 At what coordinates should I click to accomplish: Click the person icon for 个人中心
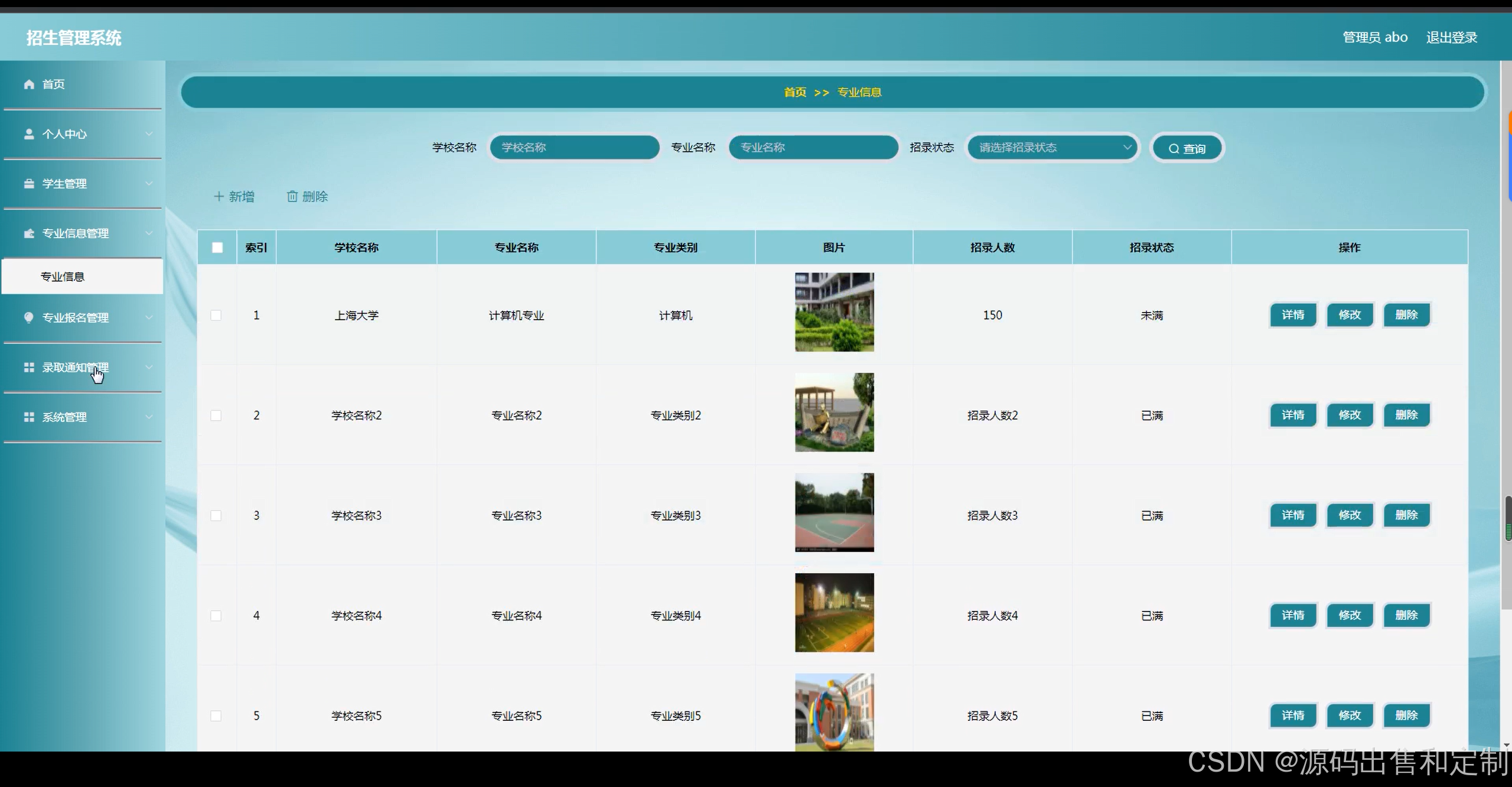tap(29, 134)
